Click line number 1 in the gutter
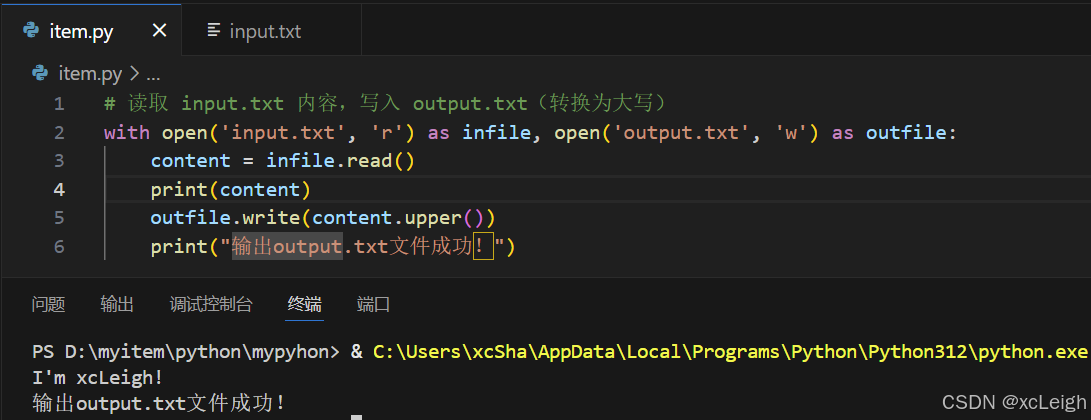 click(x=58, y=104)
